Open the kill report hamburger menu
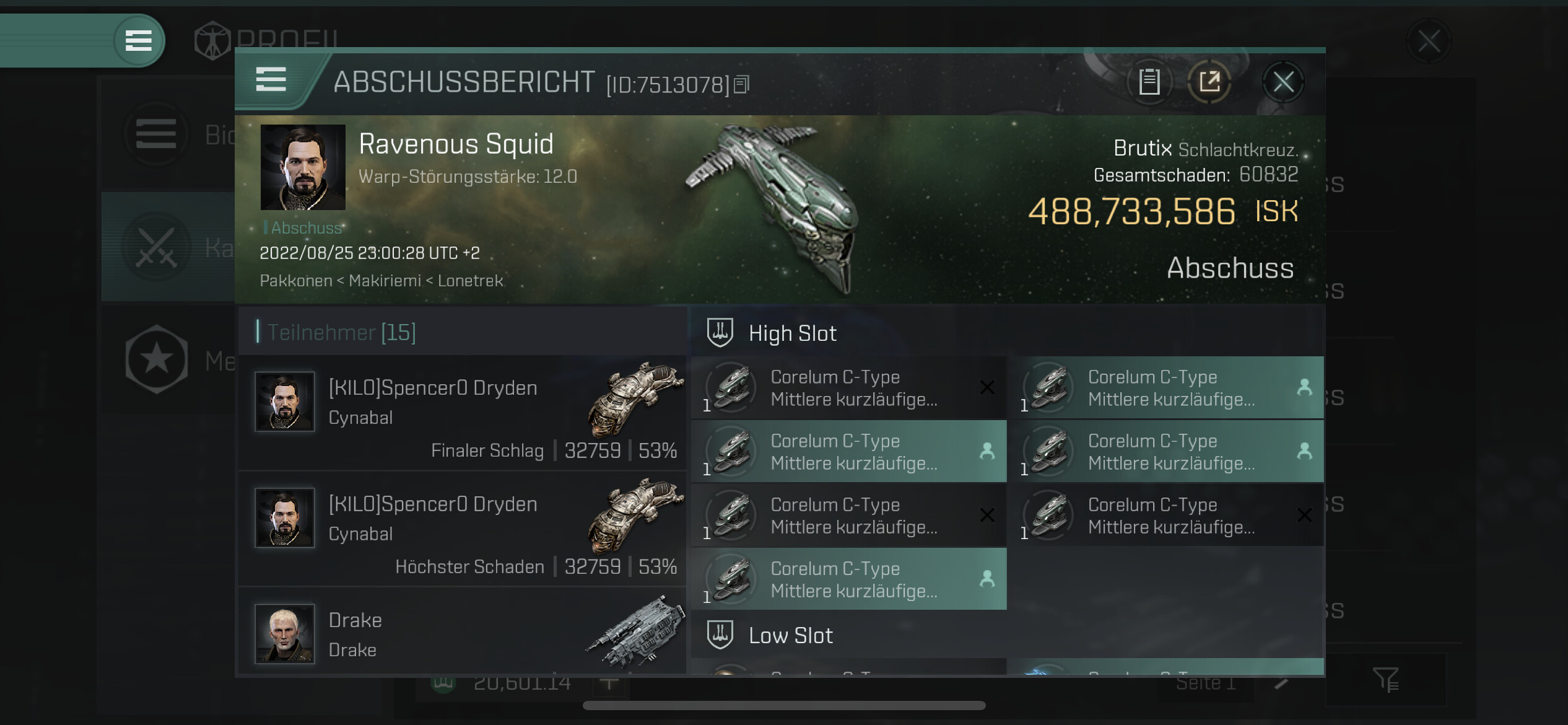Image resolution: width=1568 pixels, height=725 pixels. [x=271, y=80]
